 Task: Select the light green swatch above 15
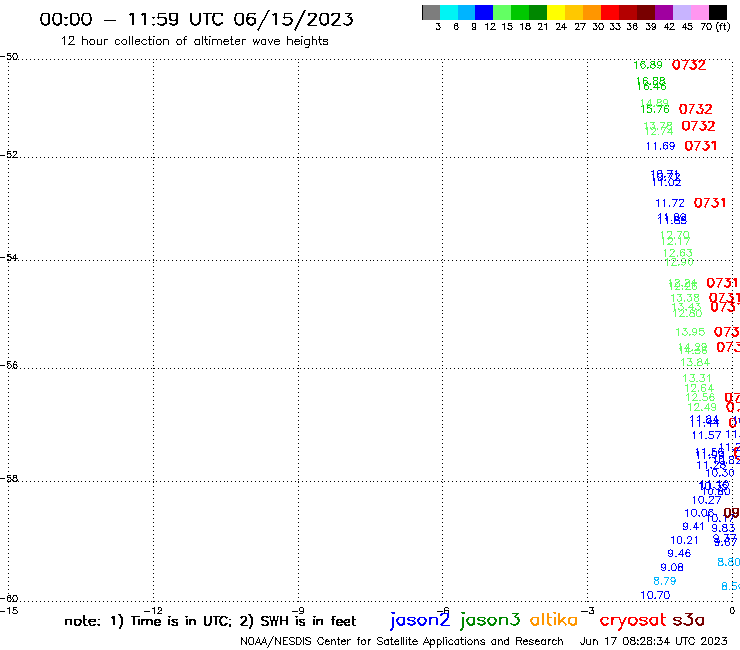click(x=502, y=12)
